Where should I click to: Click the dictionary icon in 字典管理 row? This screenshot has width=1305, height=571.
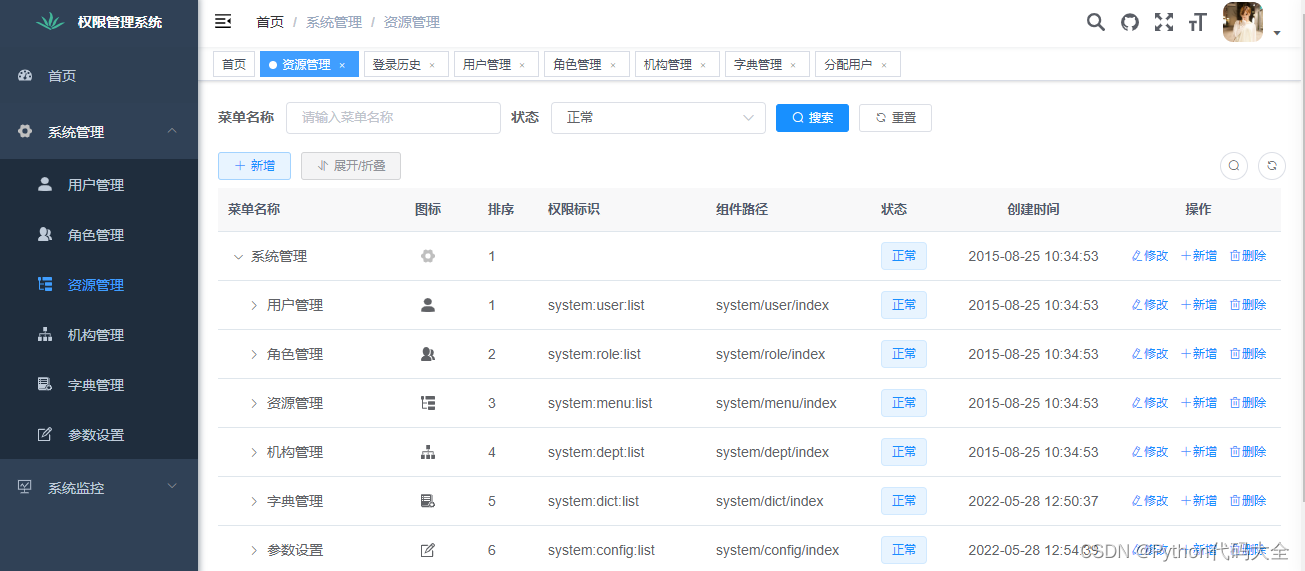point(428,501)
